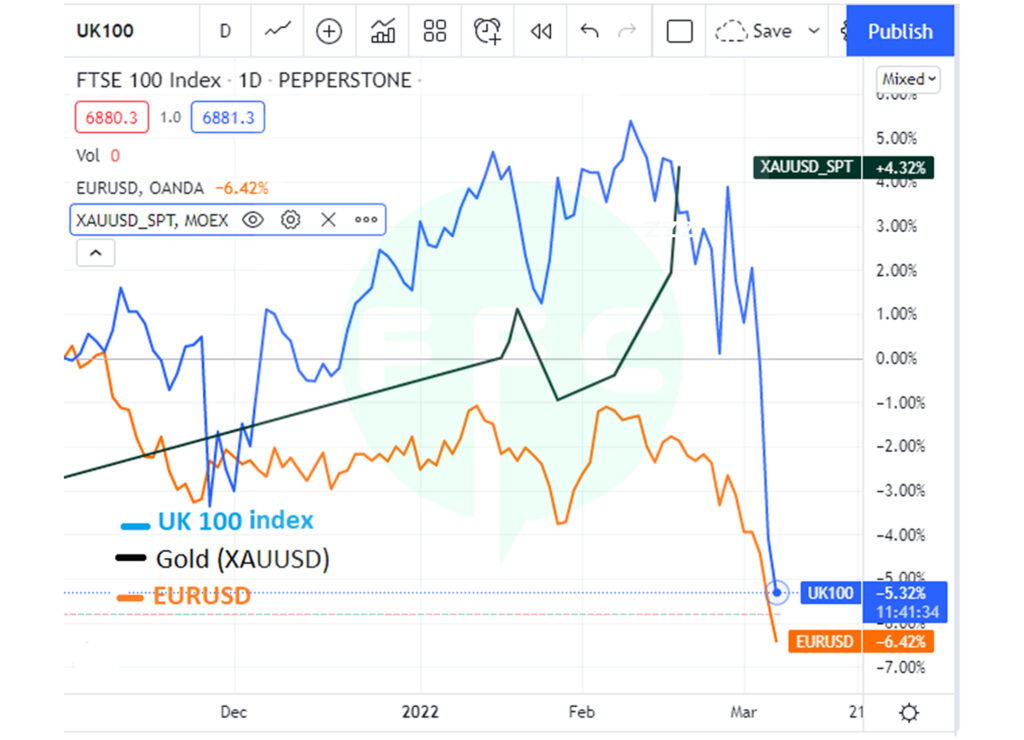This screenshot has height=740, width=1024.
Task: Create an alert with the alarm clock icon
Action: point(487,32)
